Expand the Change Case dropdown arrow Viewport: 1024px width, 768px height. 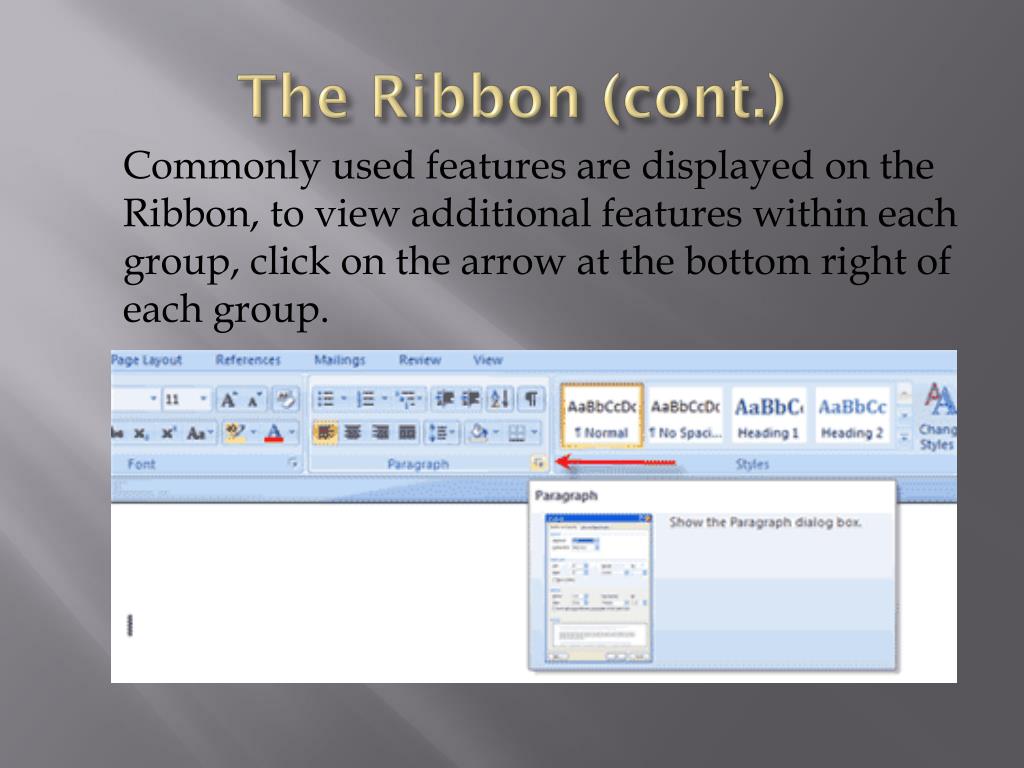click(210, 433)
